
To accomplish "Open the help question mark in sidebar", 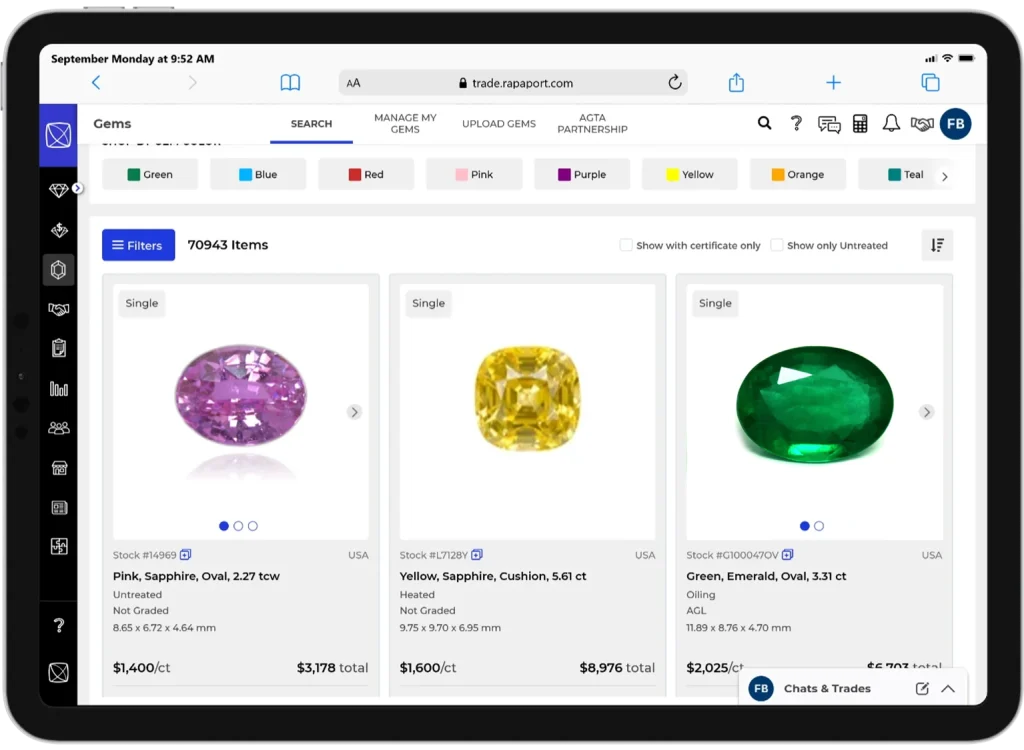I will click(59, 626).
